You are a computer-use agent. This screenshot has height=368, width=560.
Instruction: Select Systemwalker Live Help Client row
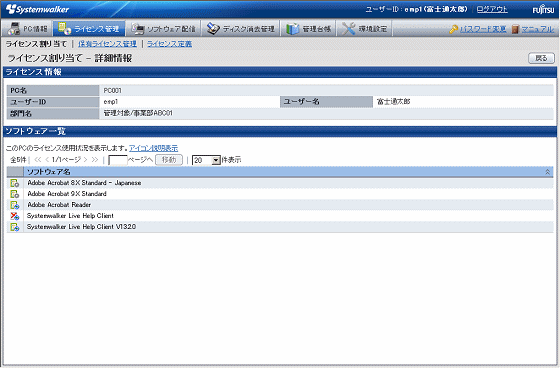(x=280, y=216)
